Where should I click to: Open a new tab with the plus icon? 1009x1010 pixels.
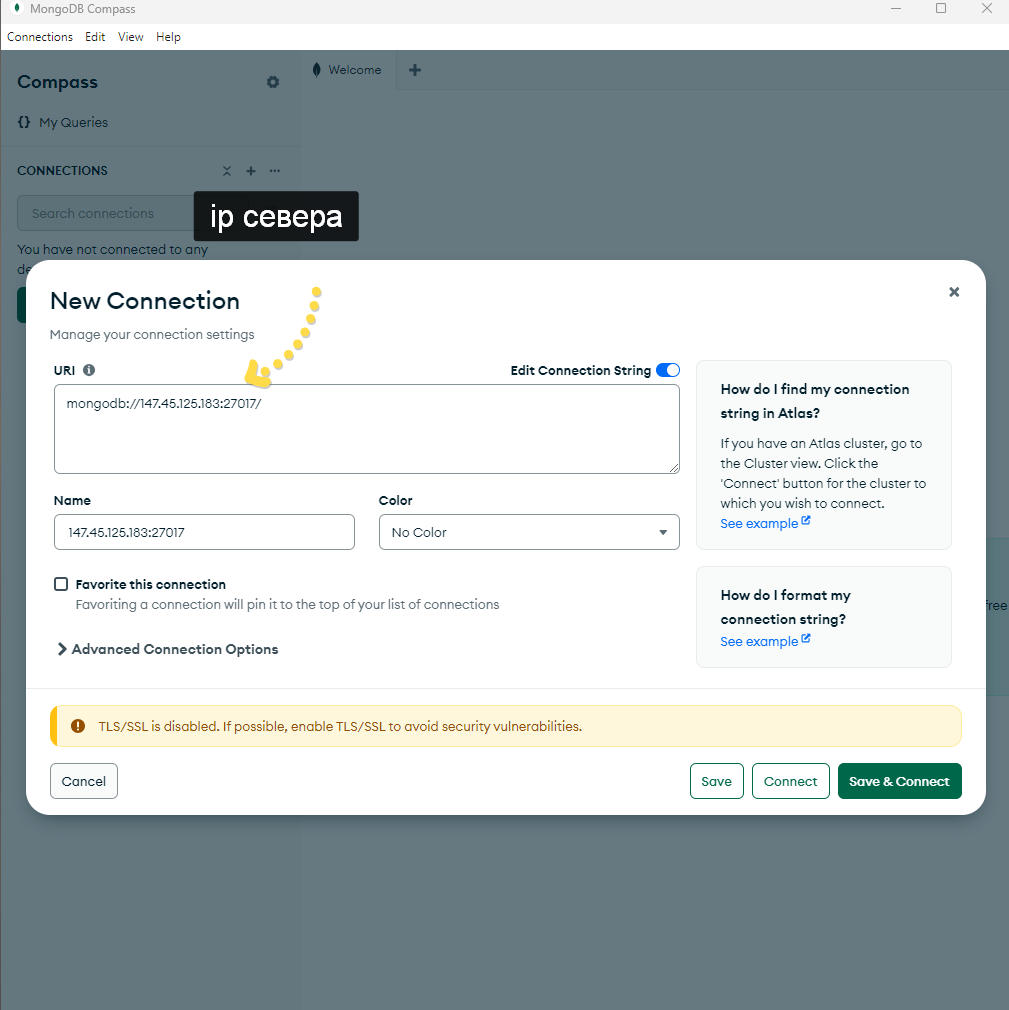coord(415,70)
